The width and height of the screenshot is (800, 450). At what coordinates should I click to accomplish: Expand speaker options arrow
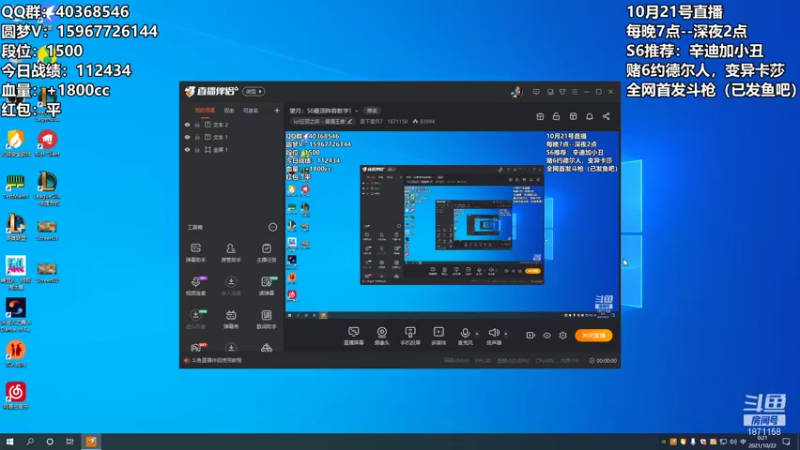[506, 334]
